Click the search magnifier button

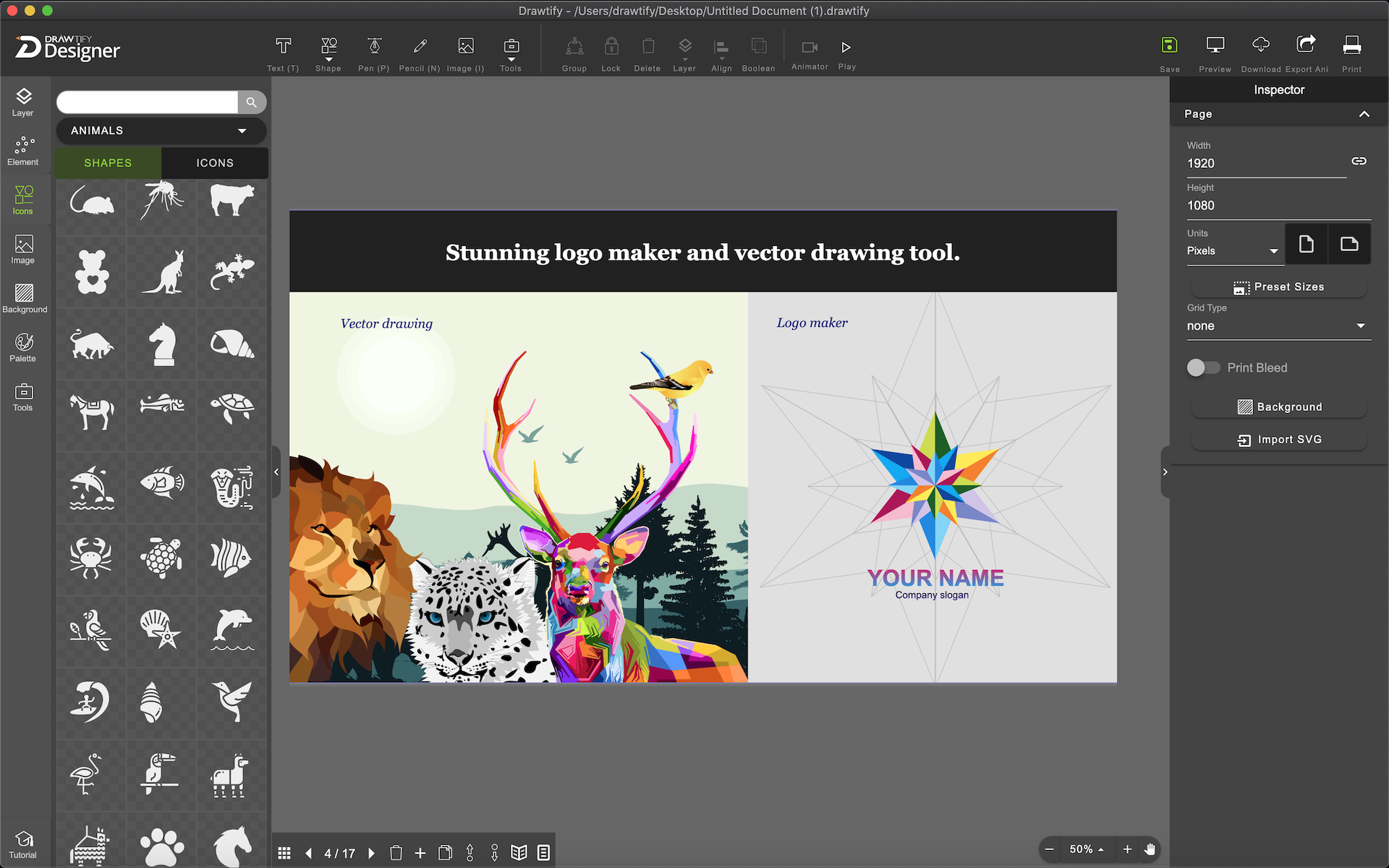pos(252,102)
